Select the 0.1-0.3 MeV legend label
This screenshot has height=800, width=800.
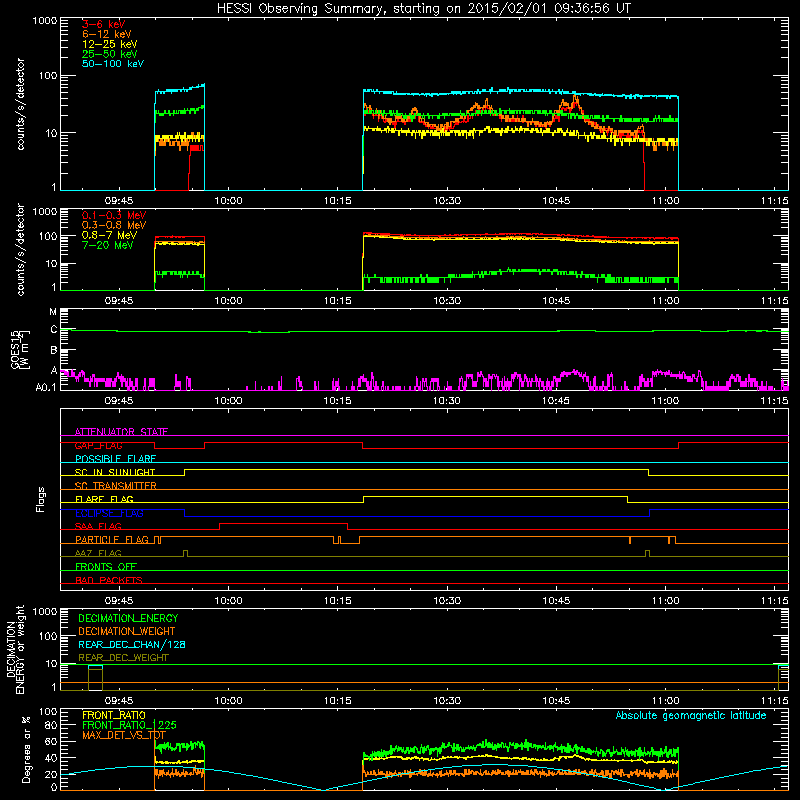114,215
